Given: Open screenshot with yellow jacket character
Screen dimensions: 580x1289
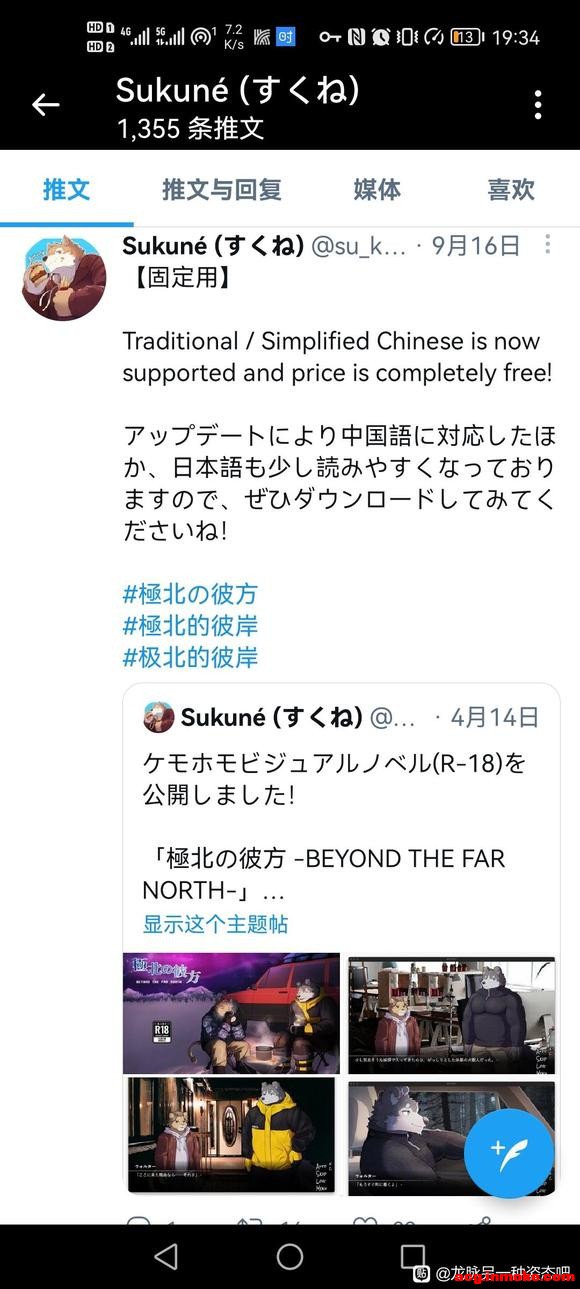Looking at the screenshot, I should click(x=231, y=1136).
